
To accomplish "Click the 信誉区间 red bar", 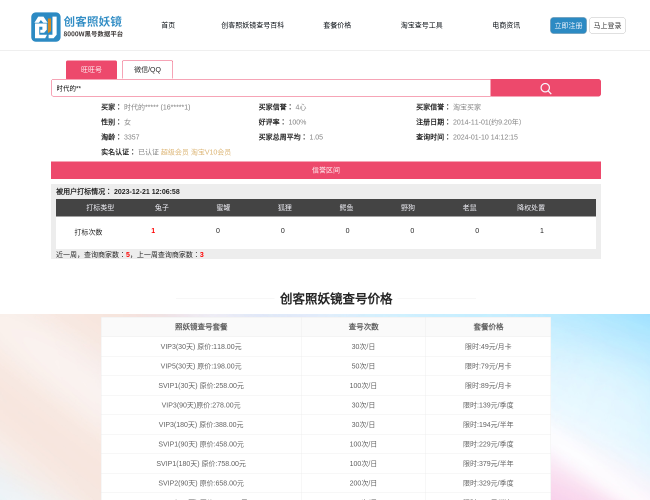I will 326,170.
